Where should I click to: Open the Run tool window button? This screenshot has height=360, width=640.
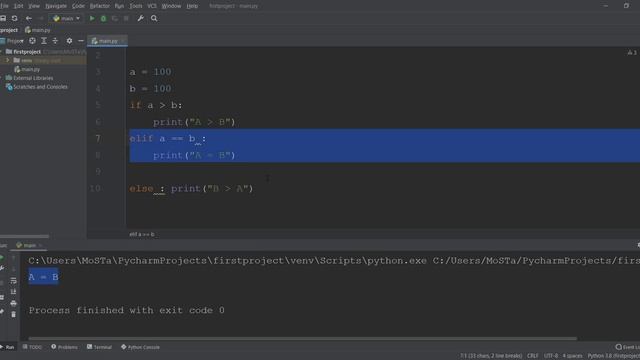[7, 347]
